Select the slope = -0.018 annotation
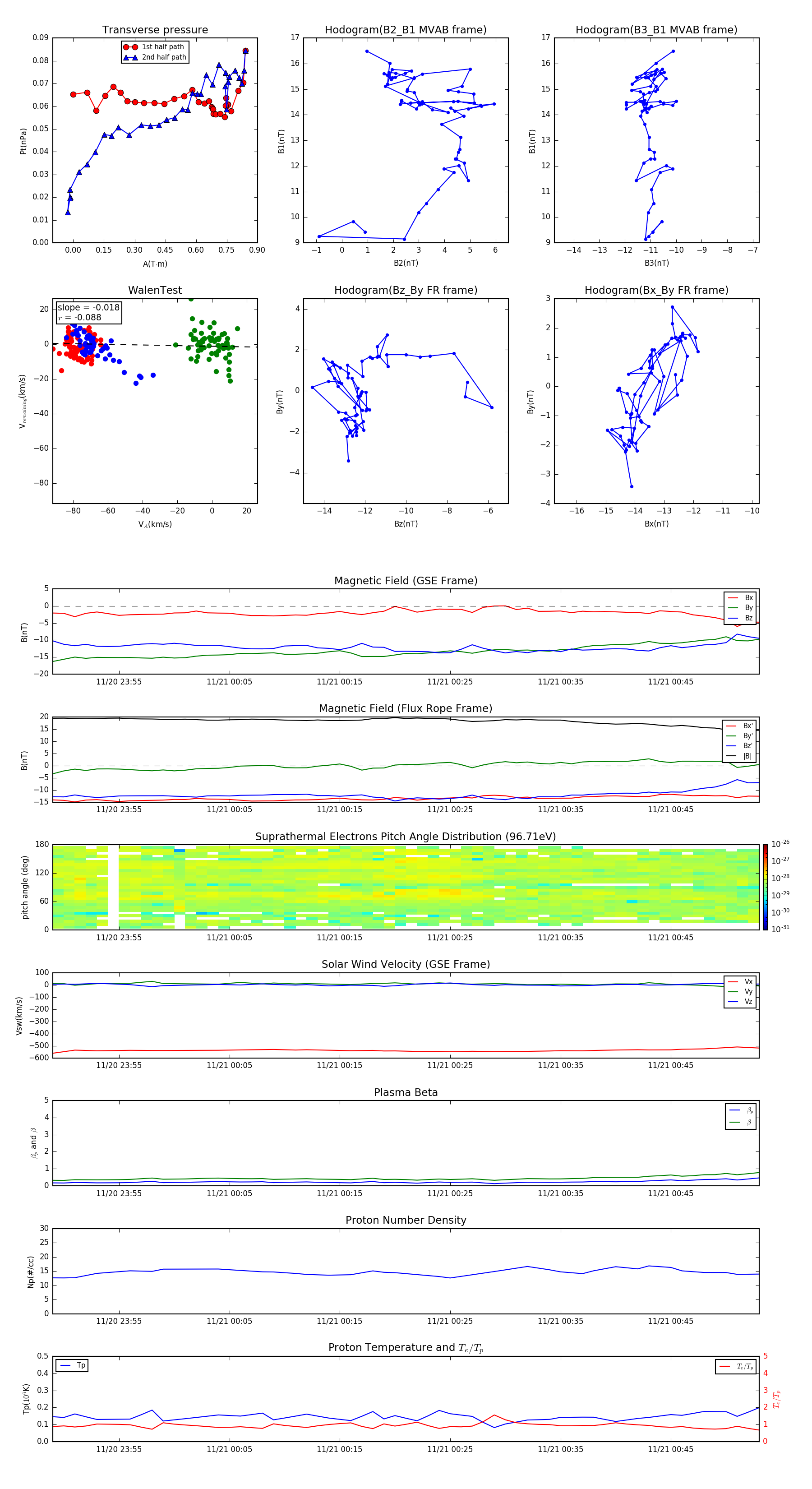 [88, 308]
